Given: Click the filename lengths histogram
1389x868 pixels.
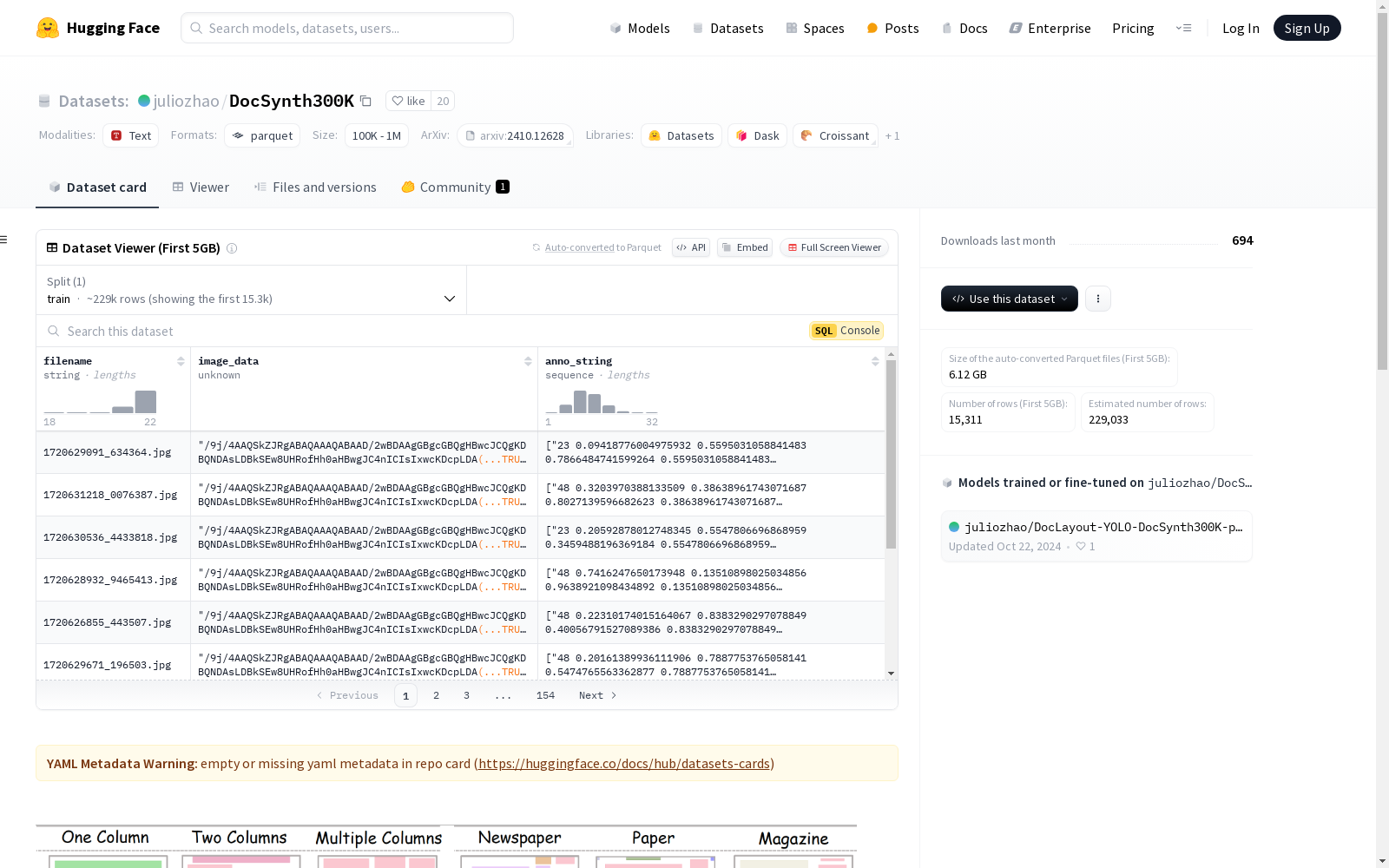Looking at the screenshot, I should (100, 402).
